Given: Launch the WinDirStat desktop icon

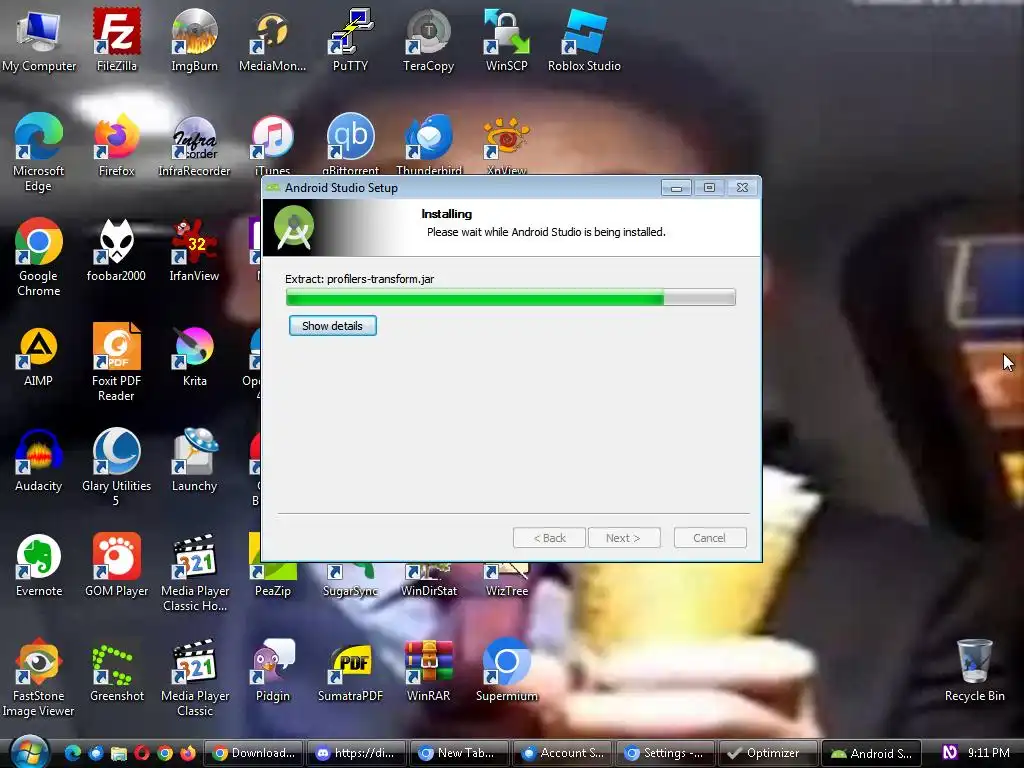Looking at the screenshot, I should tap(428, 580).
